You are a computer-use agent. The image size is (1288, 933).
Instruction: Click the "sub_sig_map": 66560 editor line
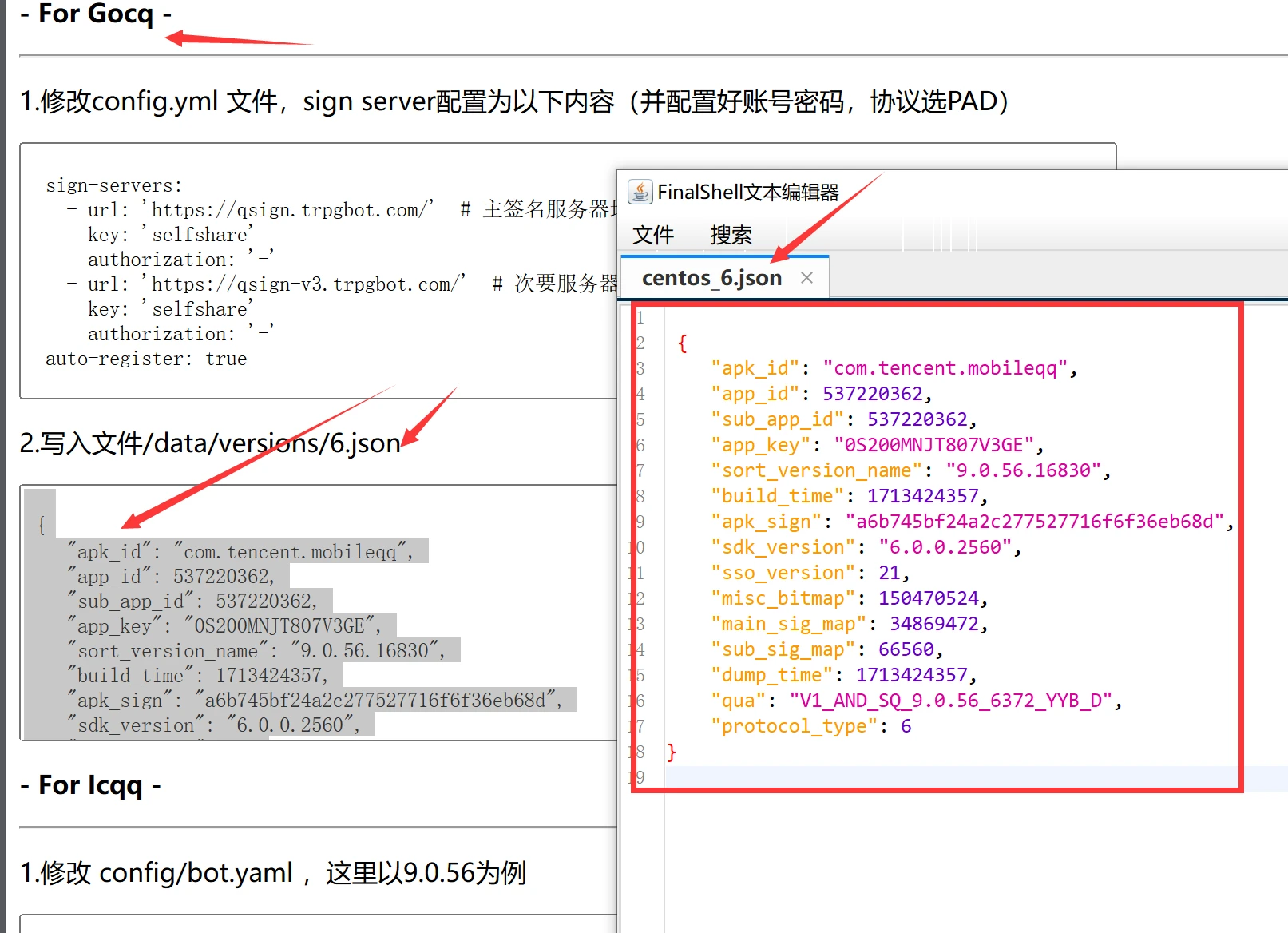tap(827, 649)
